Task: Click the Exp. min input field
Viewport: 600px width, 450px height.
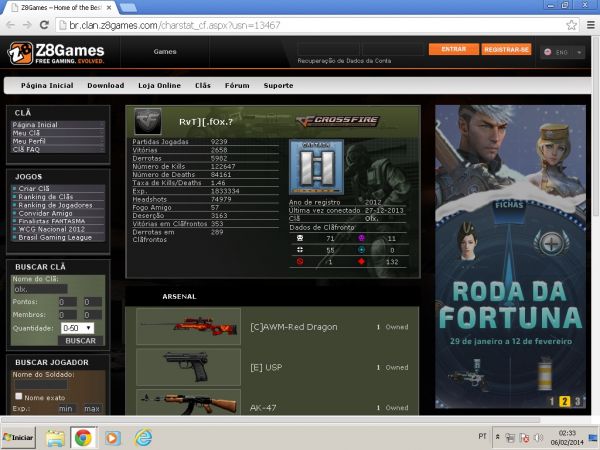Action: pyautogui.click(x=67, y=409)
